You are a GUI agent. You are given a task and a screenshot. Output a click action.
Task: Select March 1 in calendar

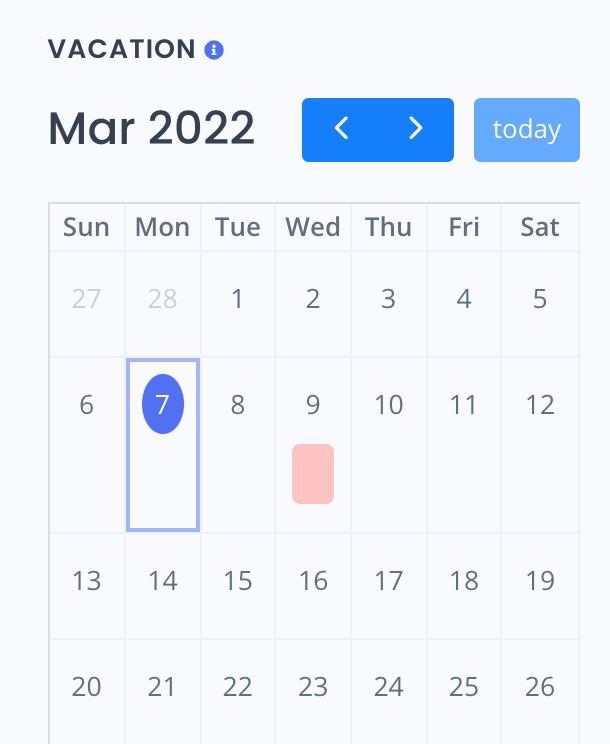[238, 299]
